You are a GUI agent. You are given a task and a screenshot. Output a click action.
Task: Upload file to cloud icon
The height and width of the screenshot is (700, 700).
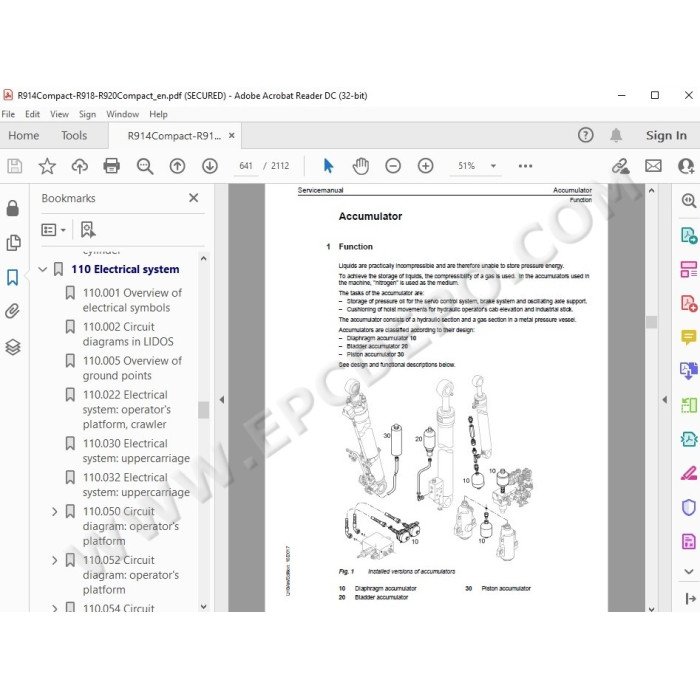click(79, 166)
